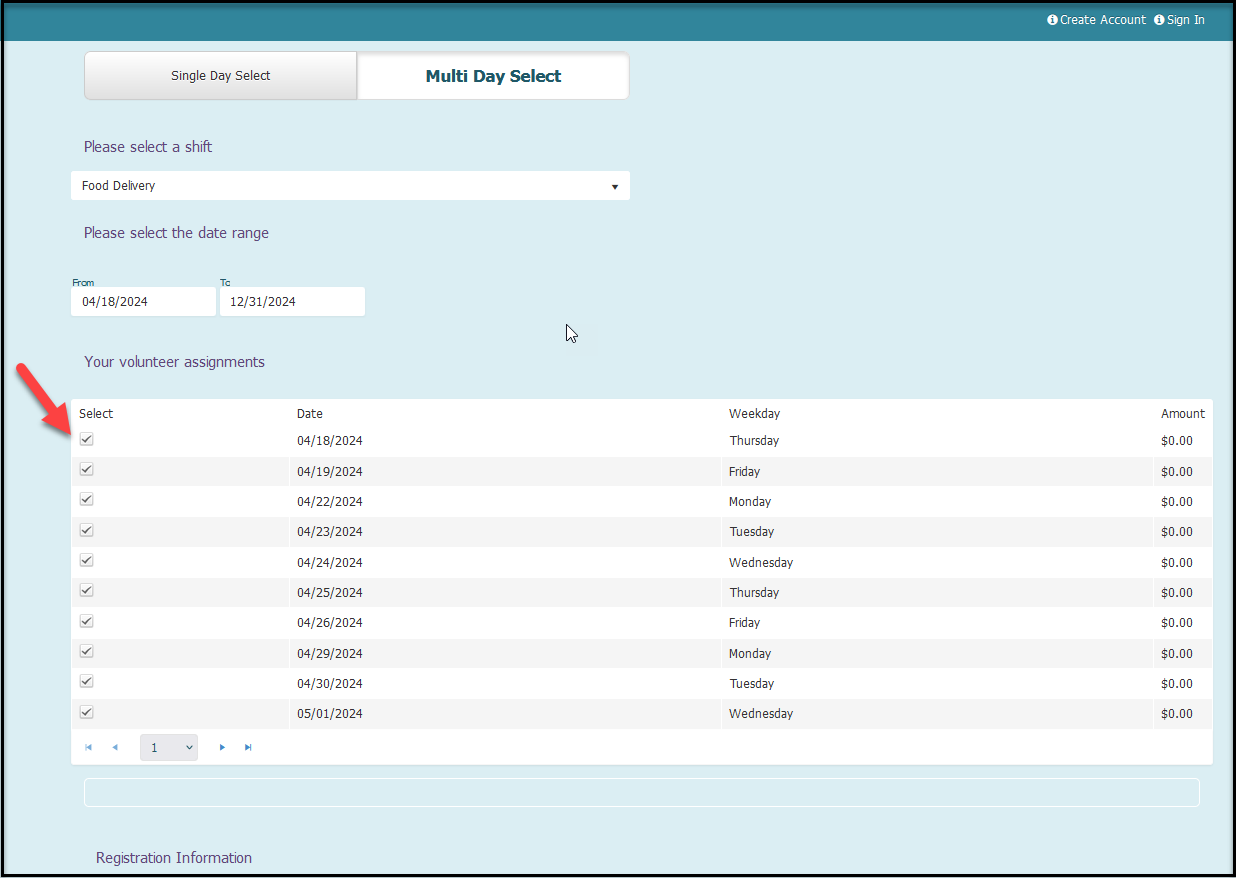This screenshot has width=1236, height=878.
Task: Select the Multi Day Select tab
Action: [493, 76]
